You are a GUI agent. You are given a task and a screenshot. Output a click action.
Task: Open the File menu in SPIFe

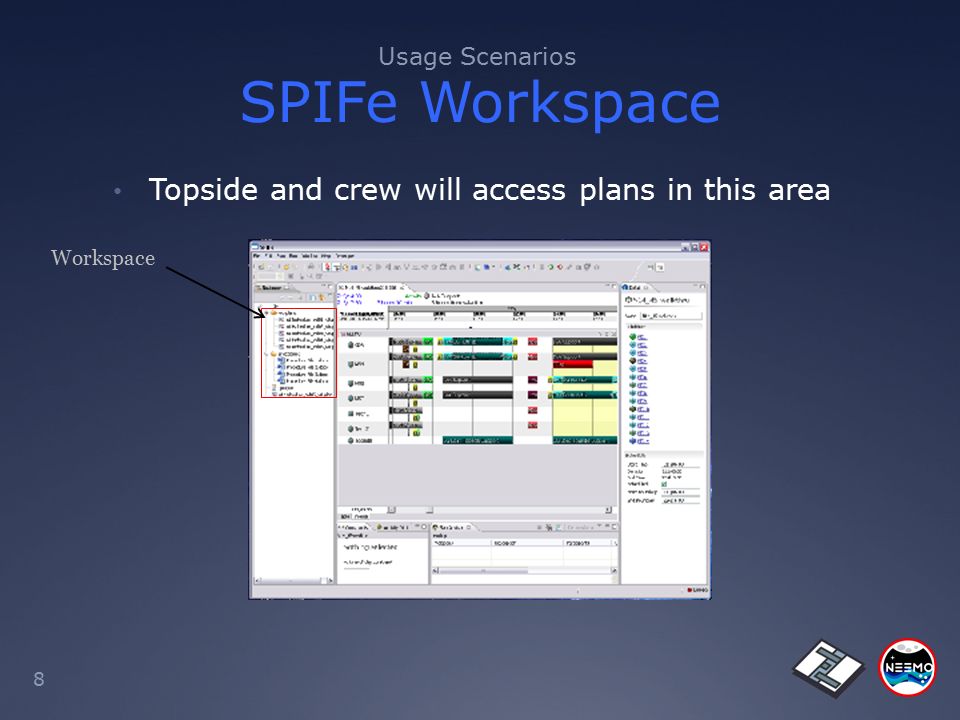[x=257, y=255]
